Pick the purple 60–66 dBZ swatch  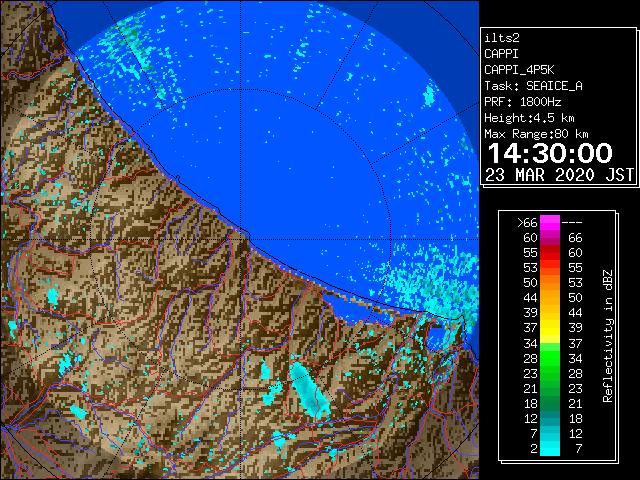pos(550,238)
